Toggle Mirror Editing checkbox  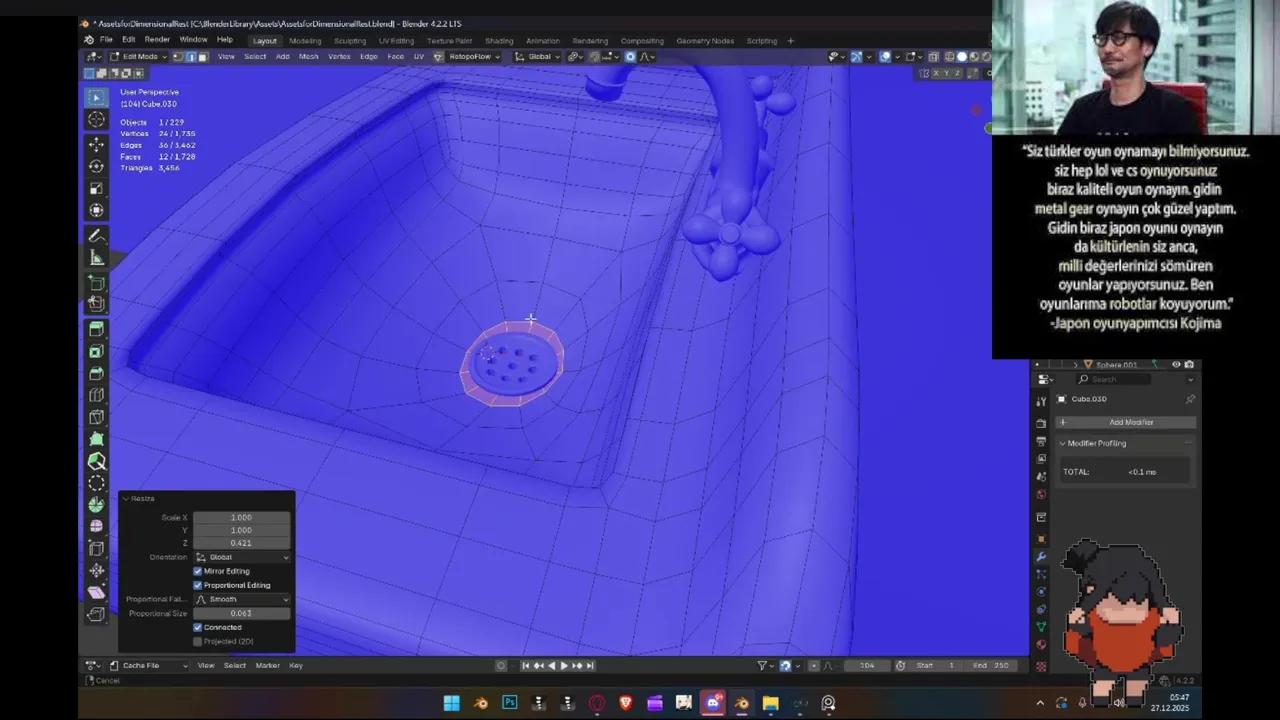(x=197, y=571)
